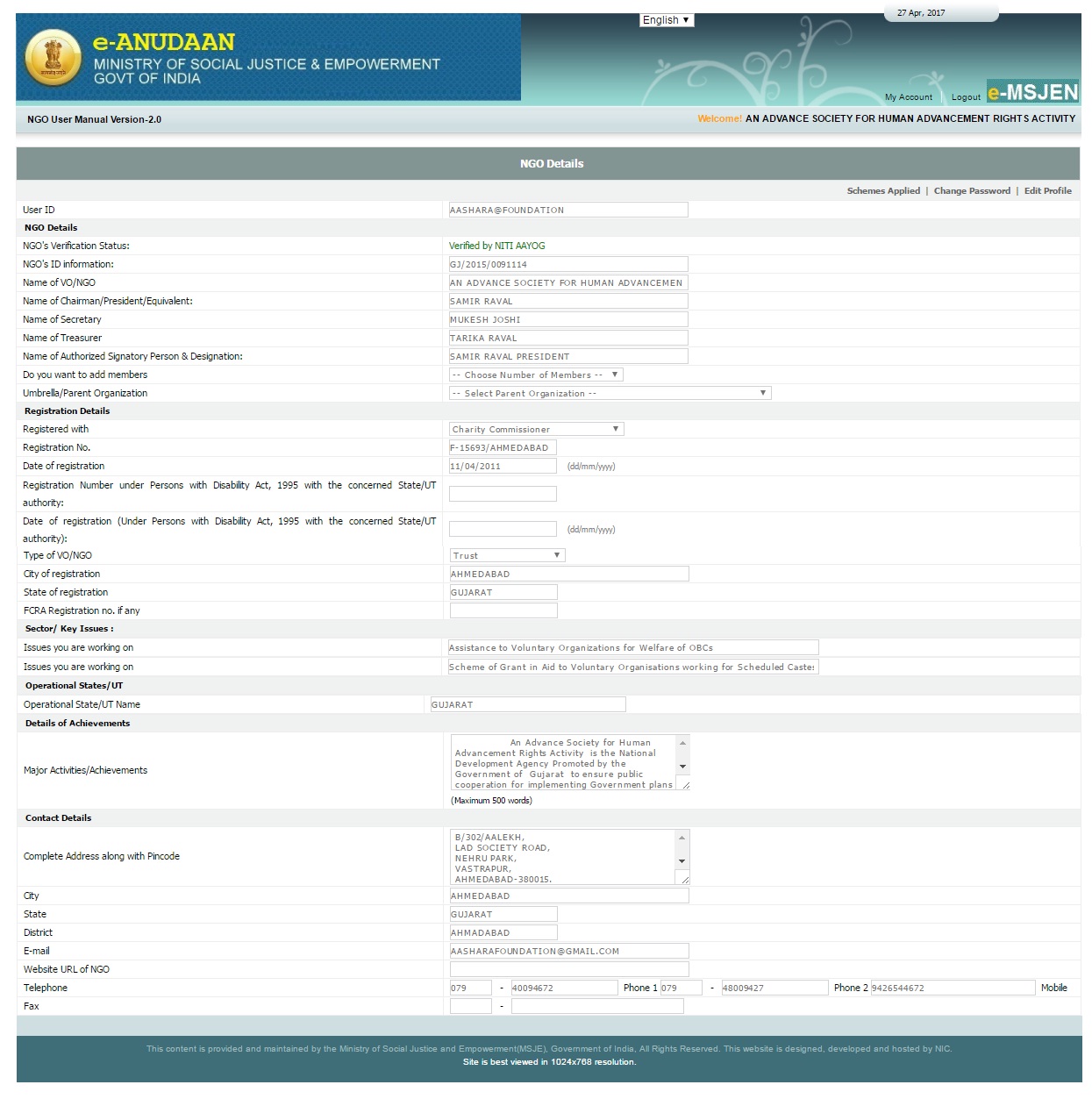This screenshot has width=1092, height=1099.
Task: Click the Logout link
Action: tap(966, 97)
